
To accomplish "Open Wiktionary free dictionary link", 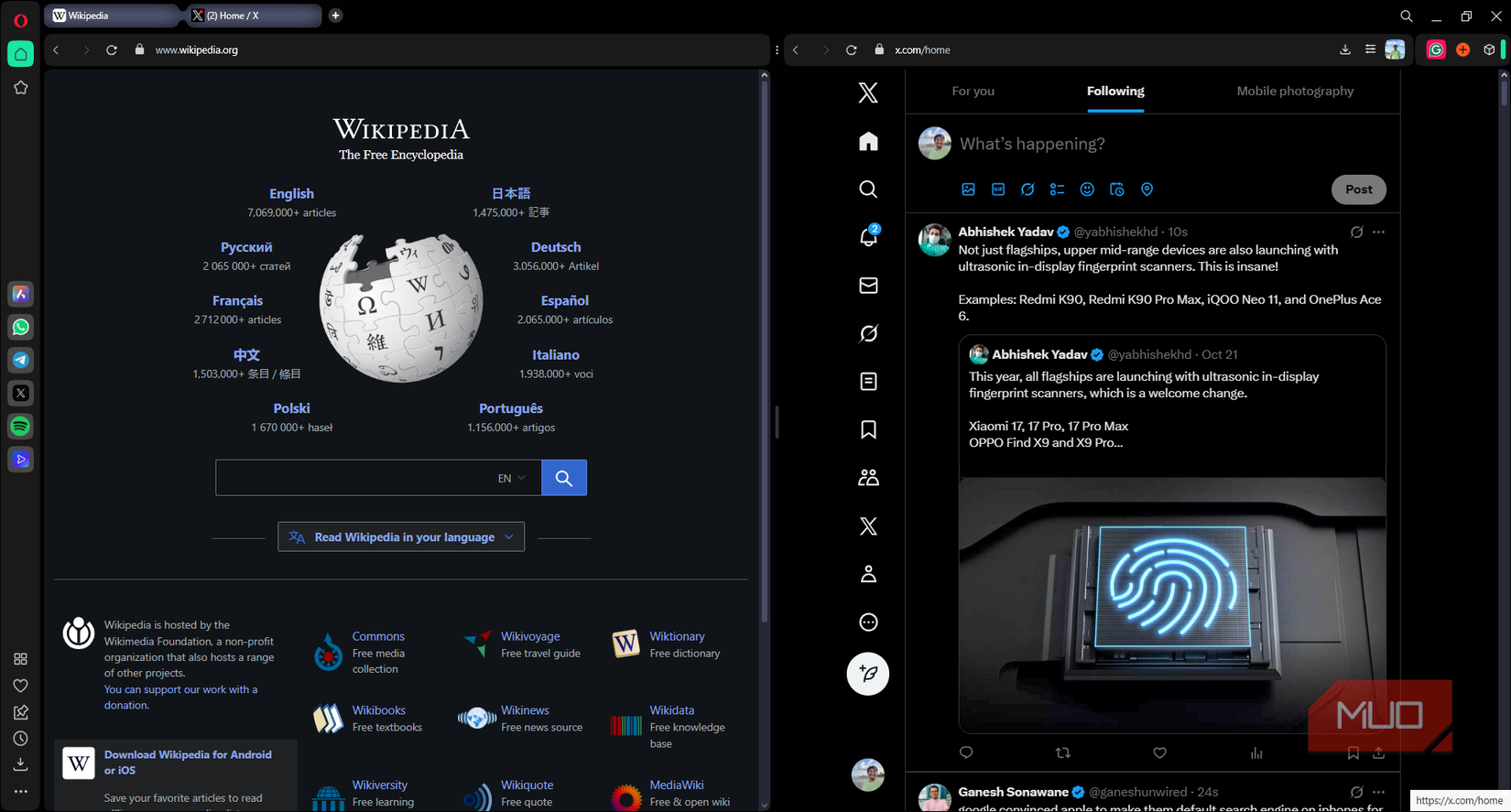I will [x=677, y=636].
